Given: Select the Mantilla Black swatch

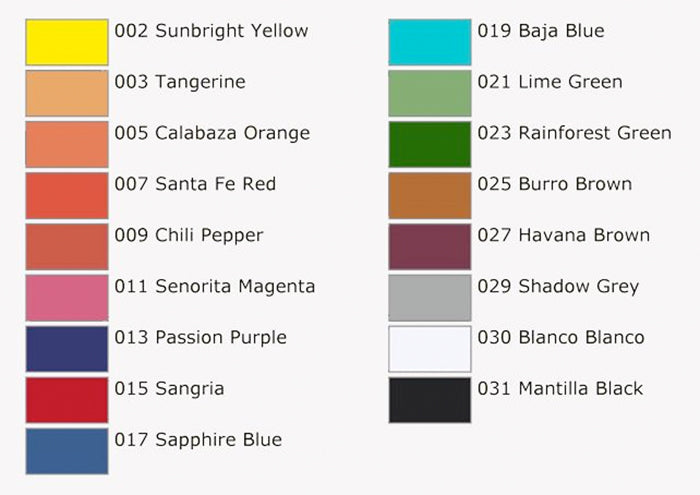Looking at the screenshot, I should pyautogui.click(x=430, y=400).
